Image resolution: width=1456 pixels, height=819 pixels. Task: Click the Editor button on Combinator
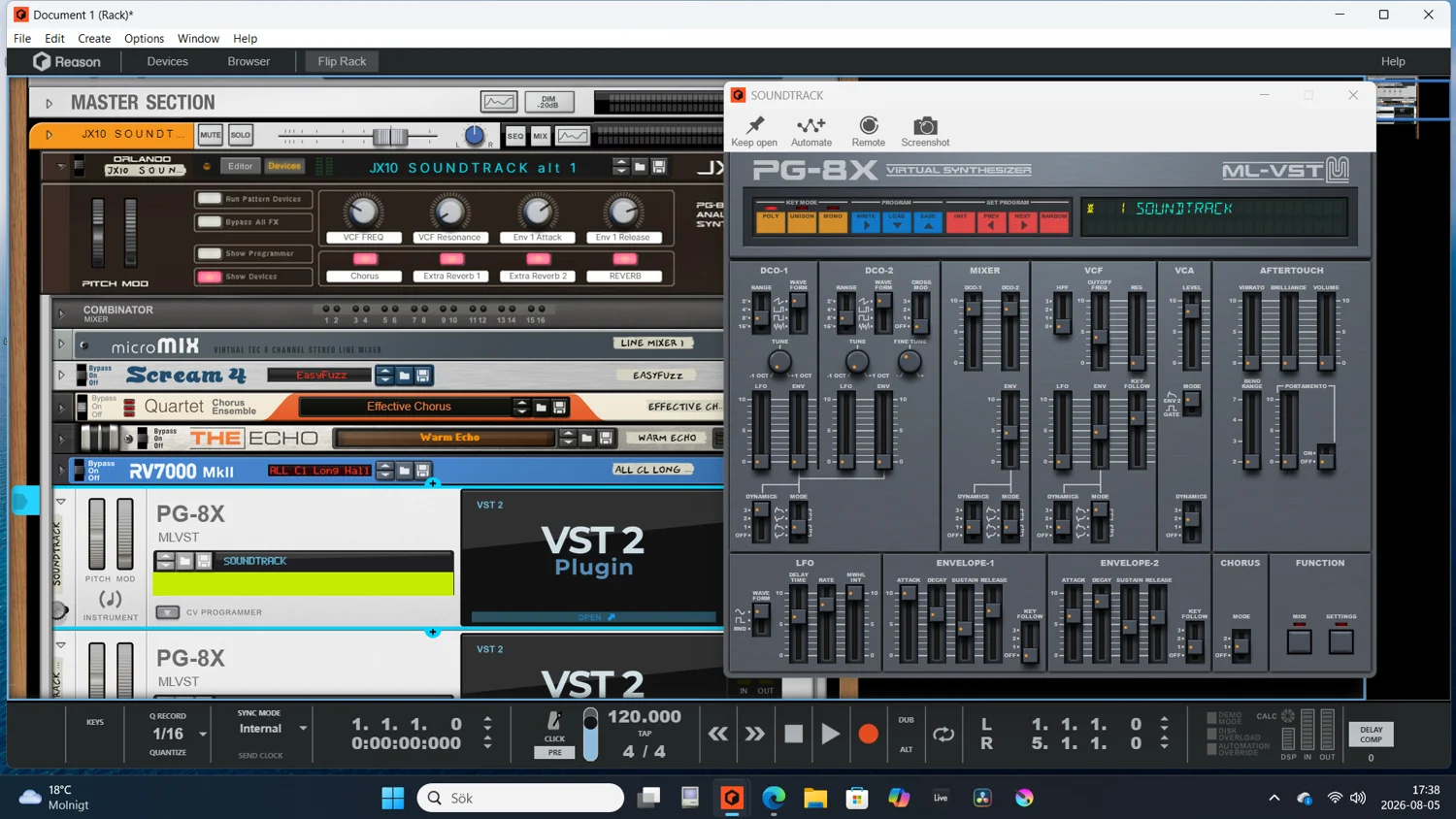click(240, 166)
